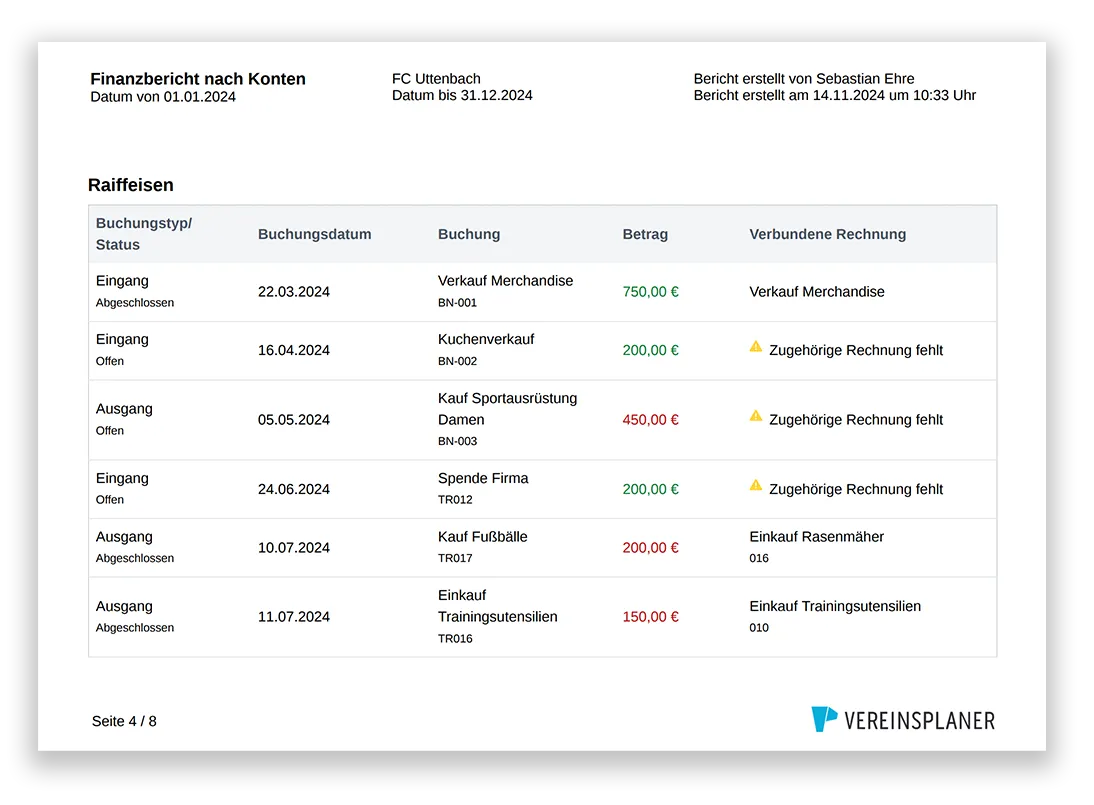This screenshot has width=1094, height=805.
Task: Open linked invoice Einkauf Rasenmäher 016
Action: pos(816,548)
